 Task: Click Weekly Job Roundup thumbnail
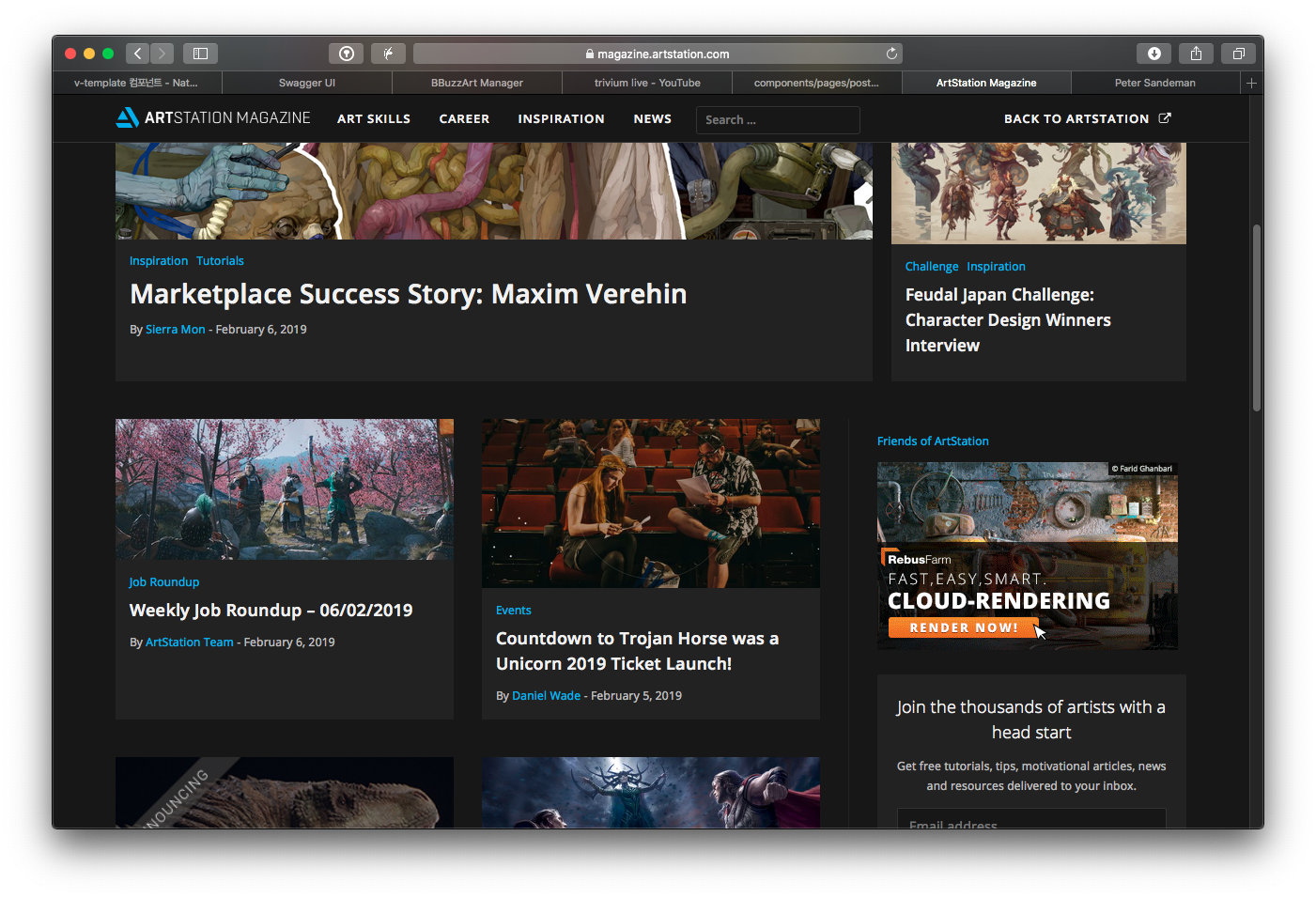tap(285, 489)
